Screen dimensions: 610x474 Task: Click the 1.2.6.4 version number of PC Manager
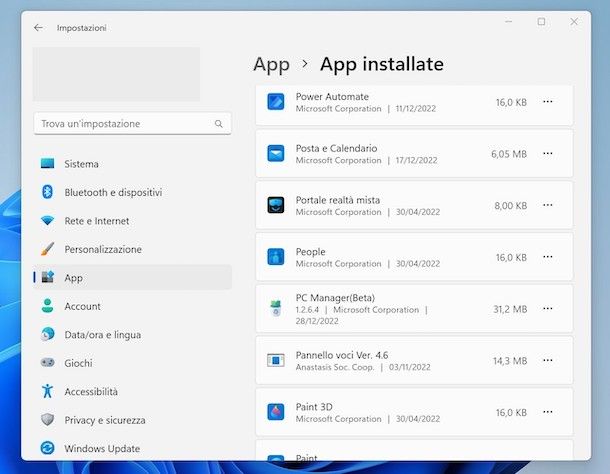307,310
